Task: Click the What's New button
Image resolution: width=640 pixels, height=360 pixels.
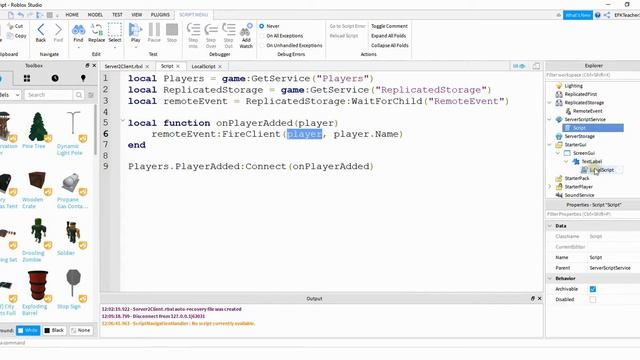Action: 578,15
